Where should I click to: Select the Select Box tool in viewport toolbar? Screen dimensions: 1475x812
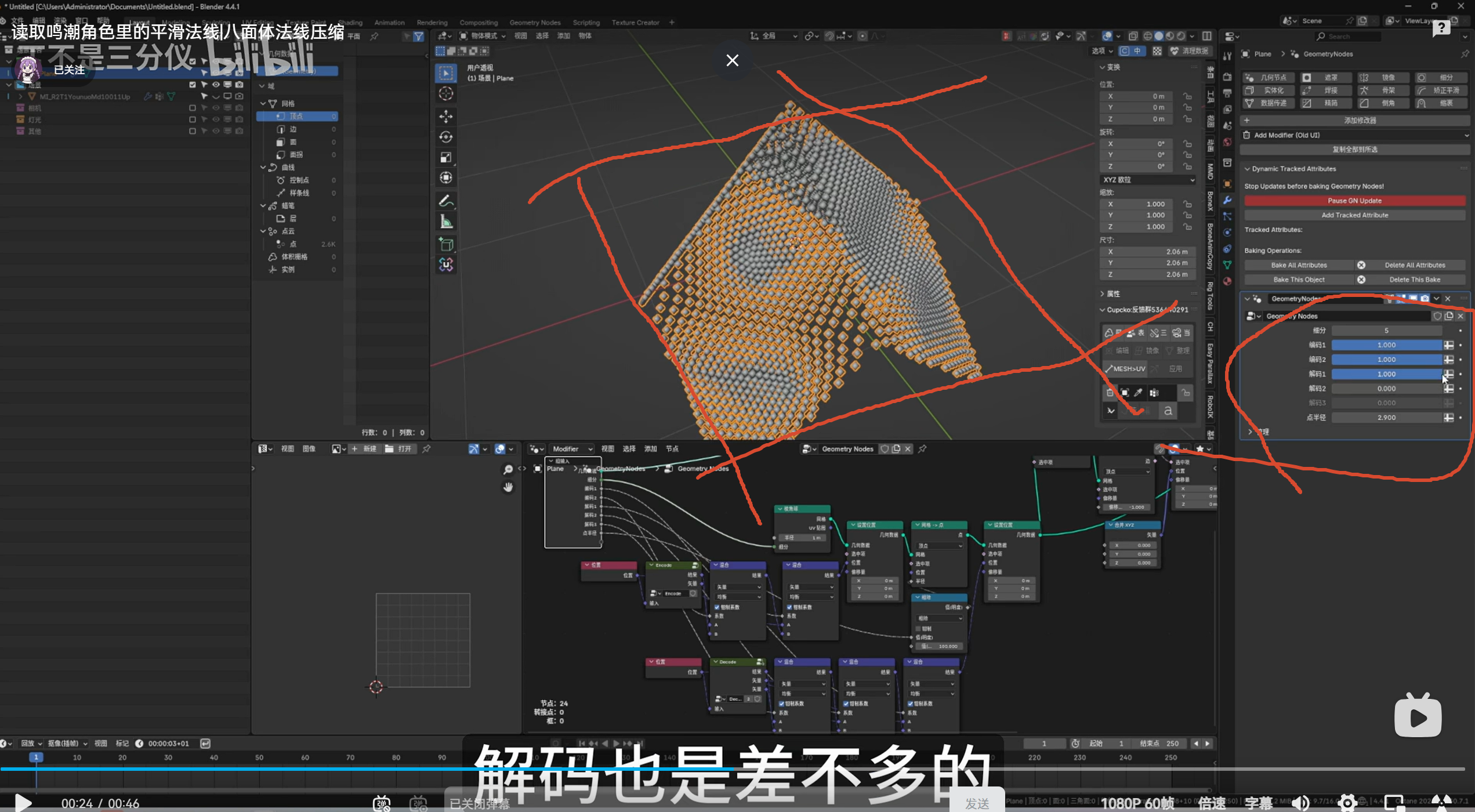445,73
